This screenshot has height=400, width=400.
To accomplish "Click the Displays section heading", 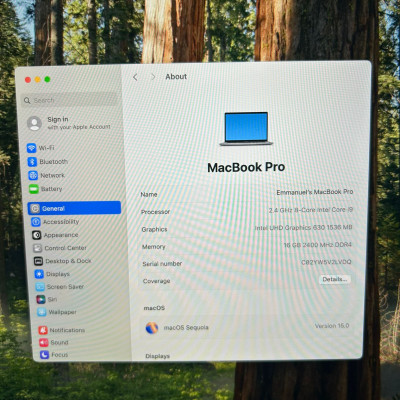I will 157,356.
